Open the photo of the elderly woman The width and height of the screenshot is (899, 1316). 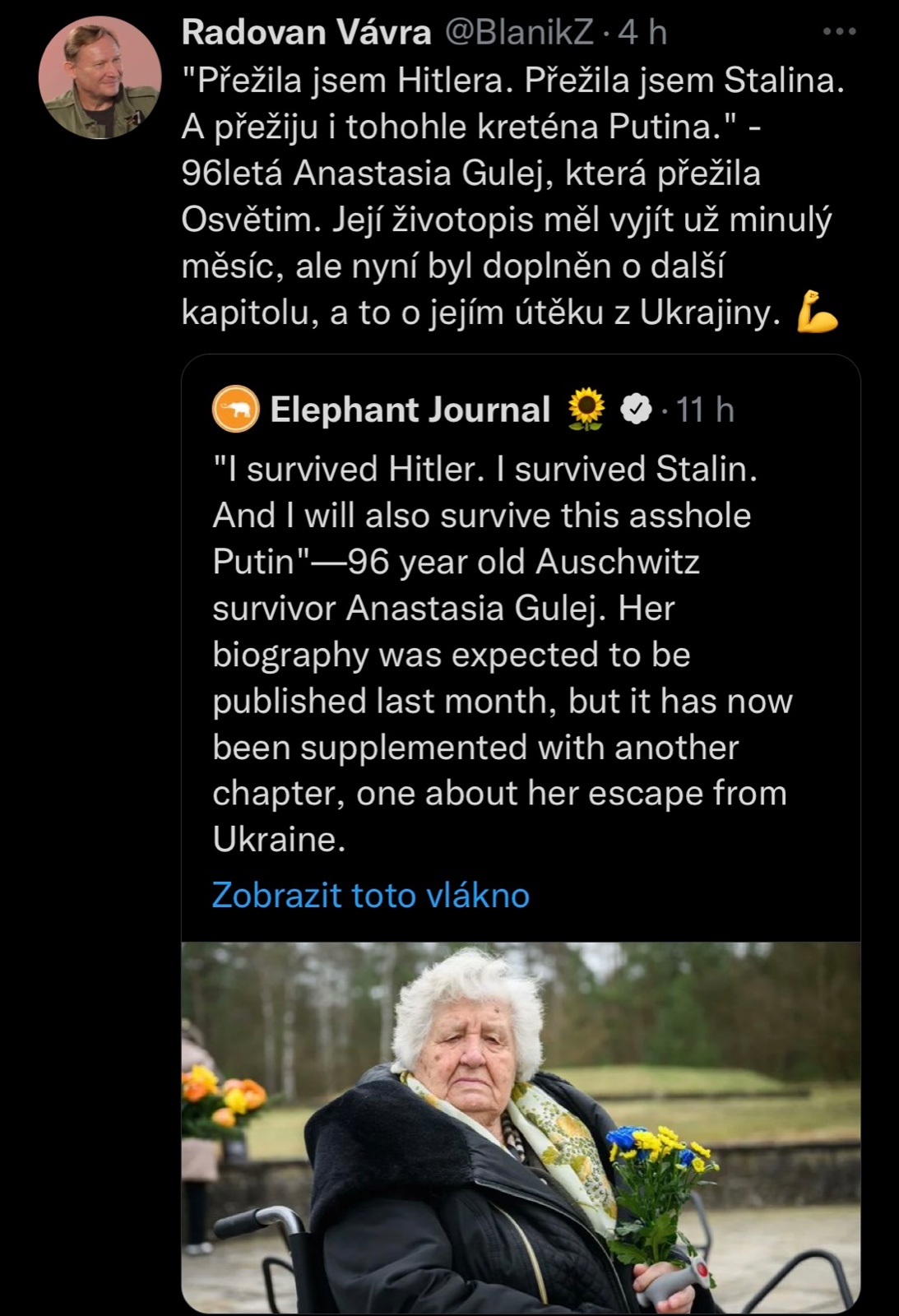click(x=521, y=1127)
